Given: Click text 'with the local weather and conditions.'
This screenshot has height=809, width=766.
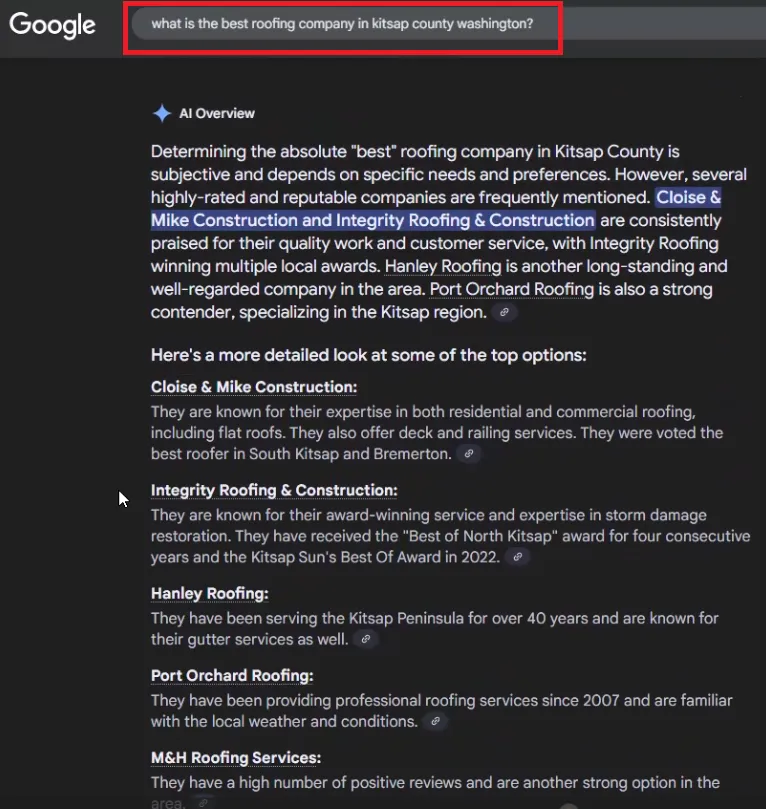Looking at the screenshot, I should click(284, 721).
